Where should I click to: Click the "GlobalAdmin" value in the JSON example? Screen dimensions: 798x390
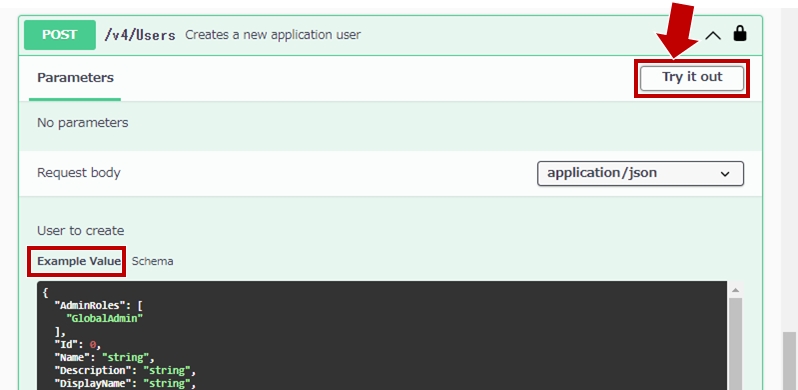105,318
